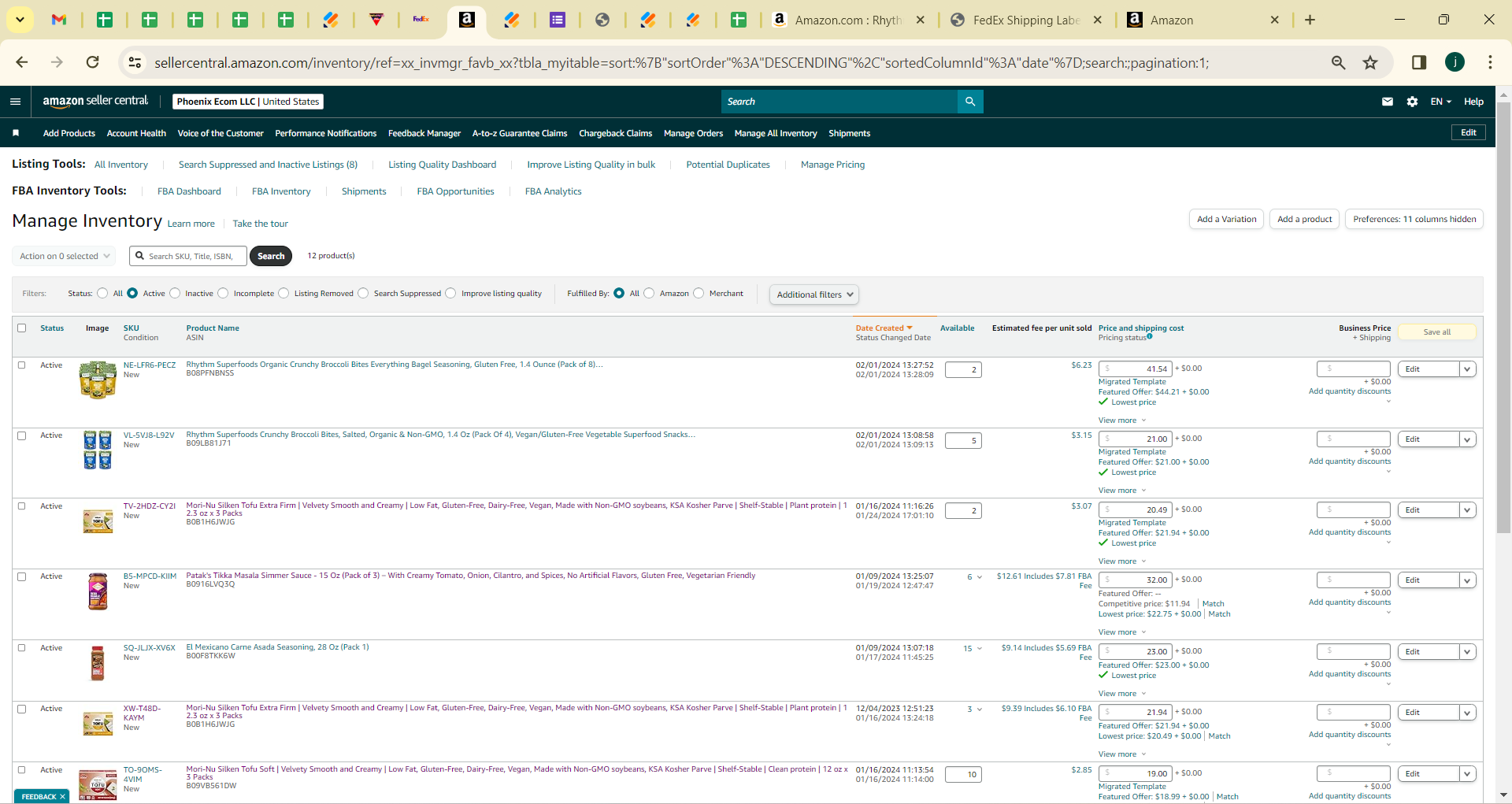This screenshot has width=1512, height=804.
Task: Open the messages envelope icon
Action: point(1388,102)
